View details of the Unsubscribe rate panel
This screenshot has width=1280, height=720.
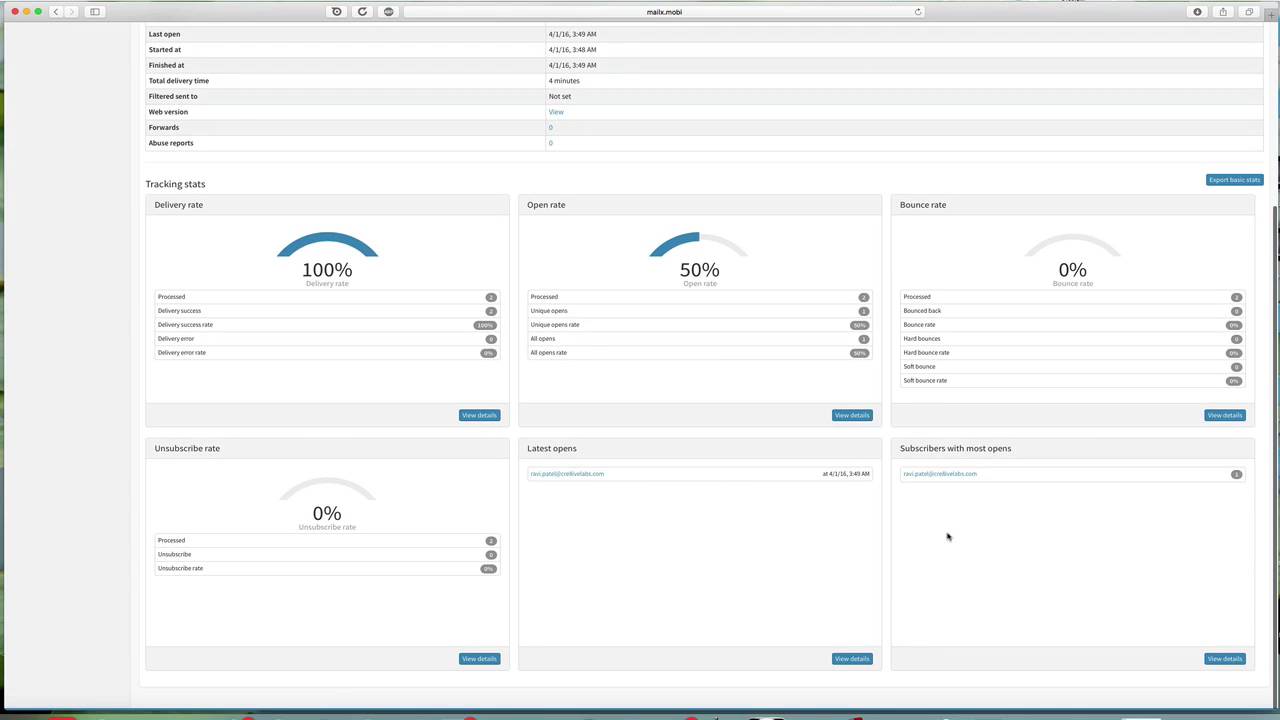point(479,659)
